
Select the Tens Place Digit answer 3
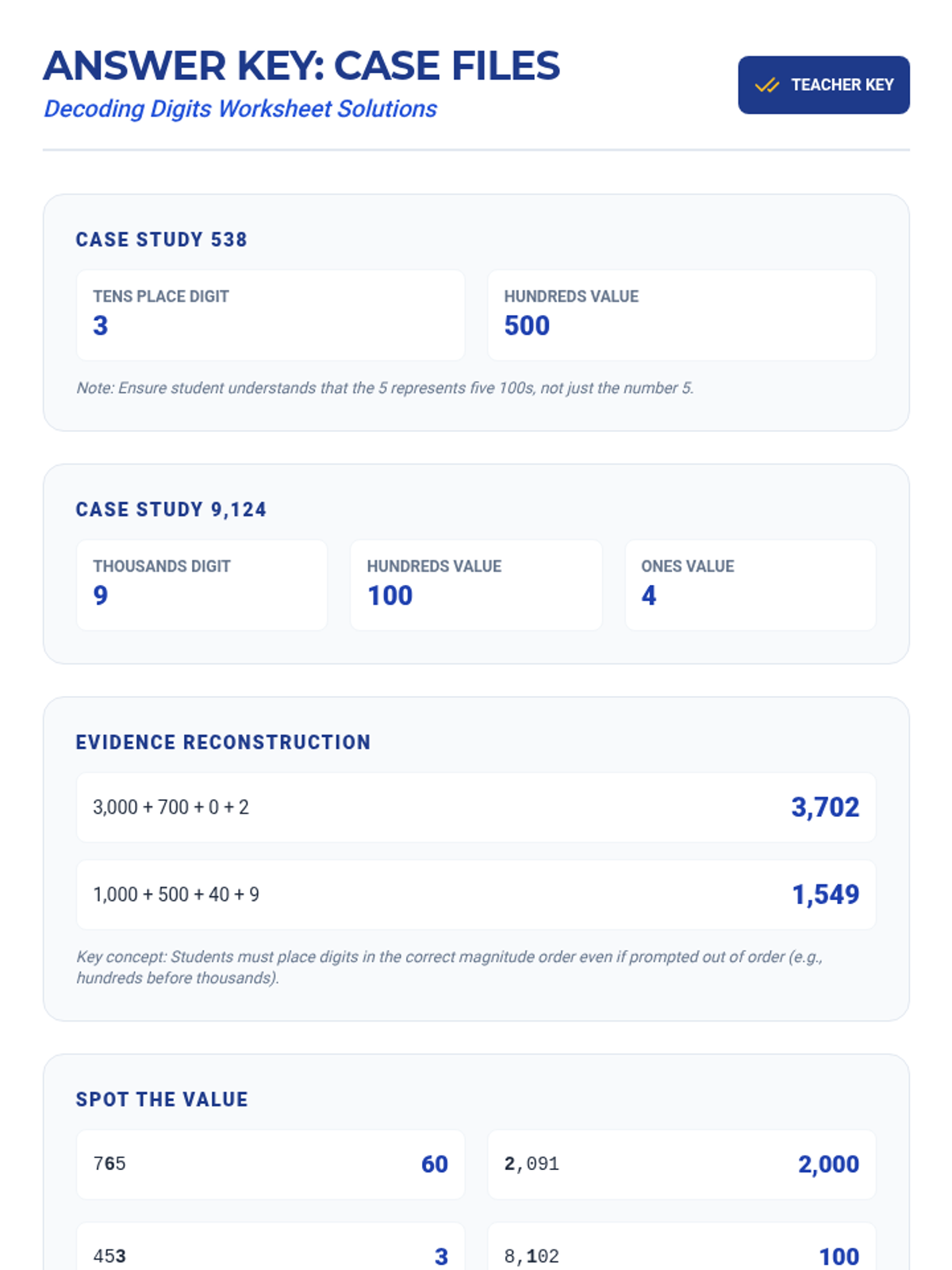(x=101, y=325)
